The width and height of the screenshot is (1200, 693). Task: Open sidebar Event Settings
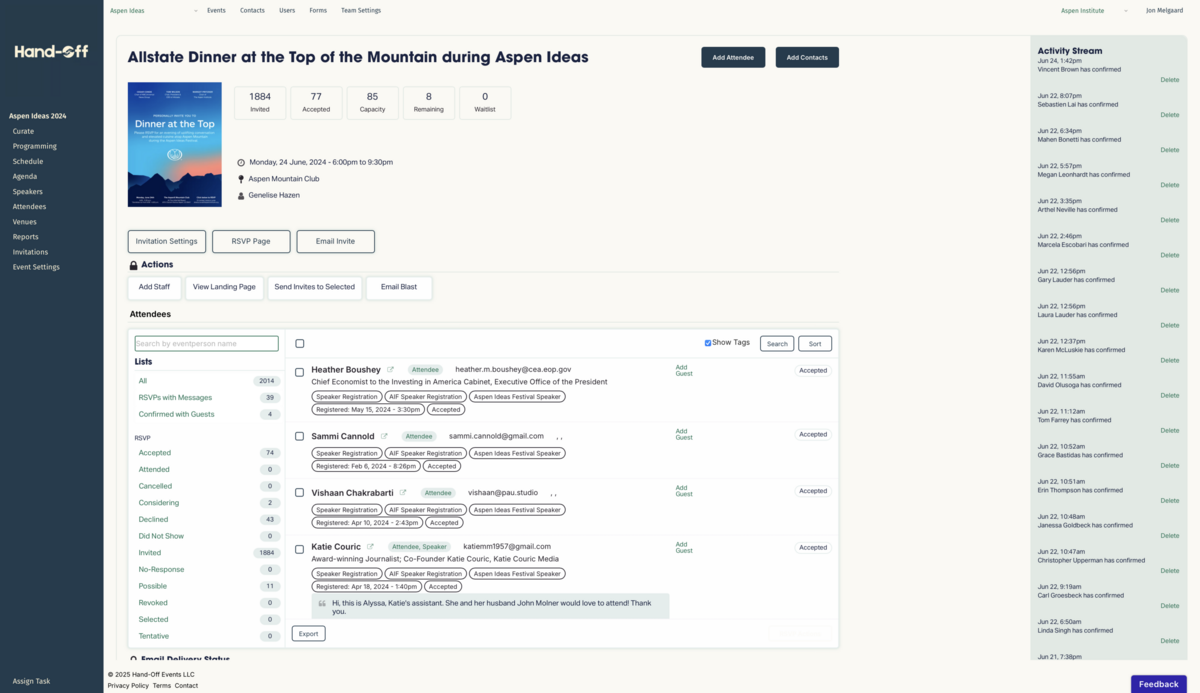(36, 267)
